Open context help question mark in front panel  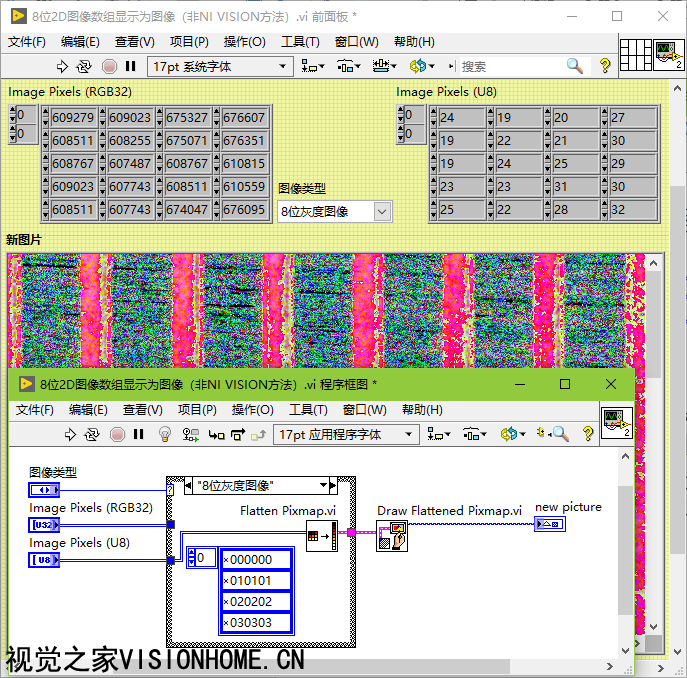605,66
